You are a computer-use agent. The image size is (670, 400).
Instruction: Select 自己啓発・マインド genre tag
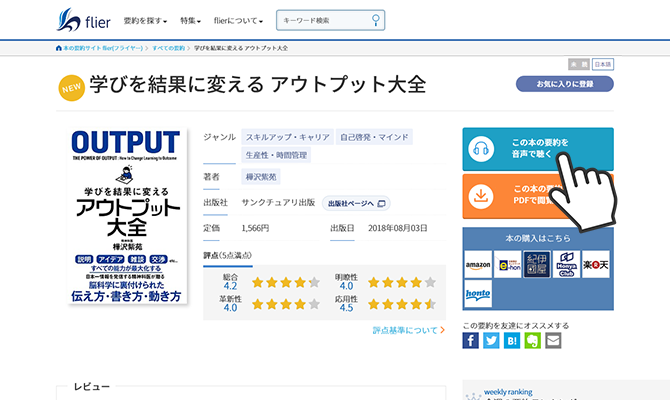(x=374, y=137)
